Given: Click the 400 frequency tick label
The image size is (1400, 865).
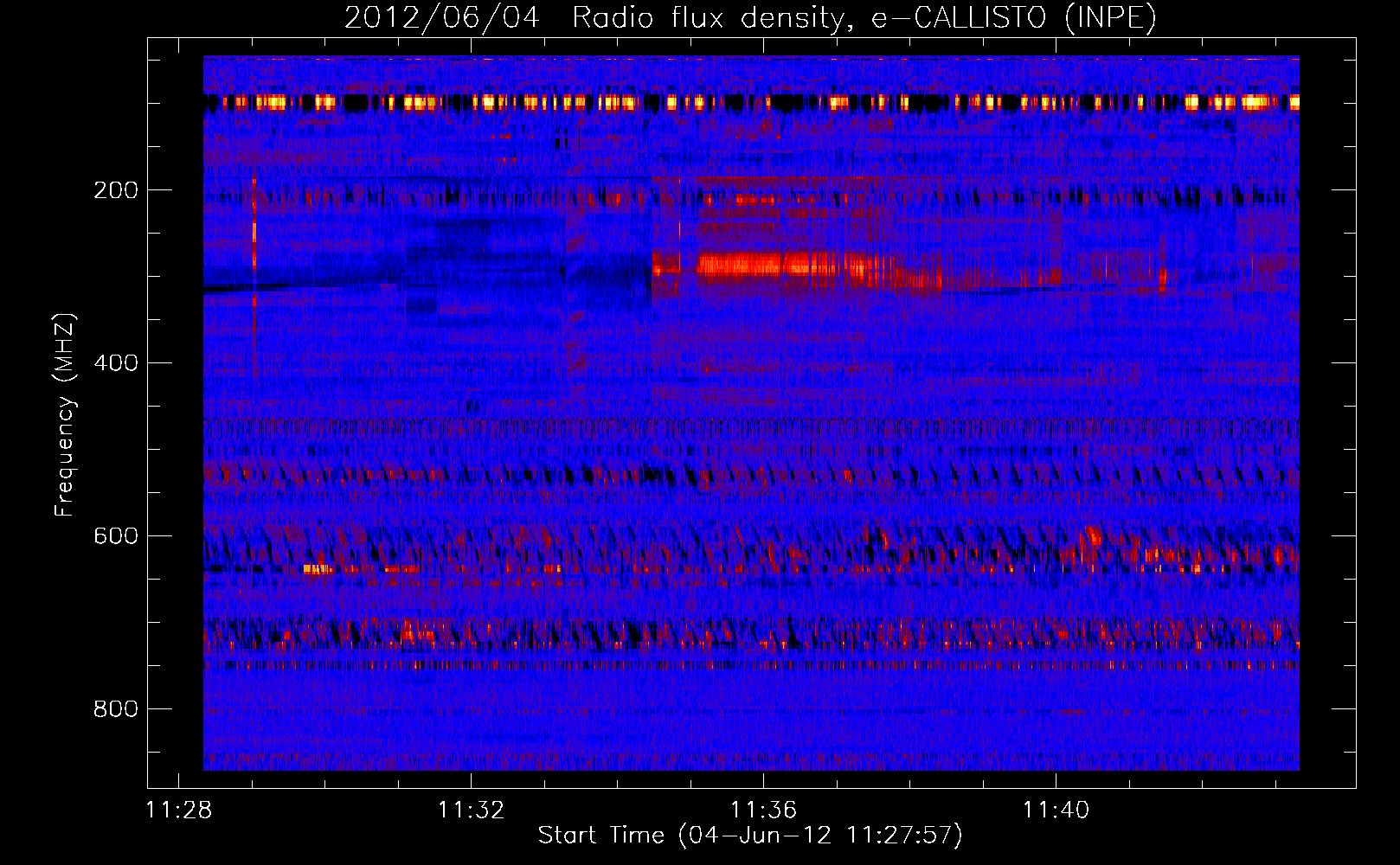Looking at the screenshot, I should [116, 363].
